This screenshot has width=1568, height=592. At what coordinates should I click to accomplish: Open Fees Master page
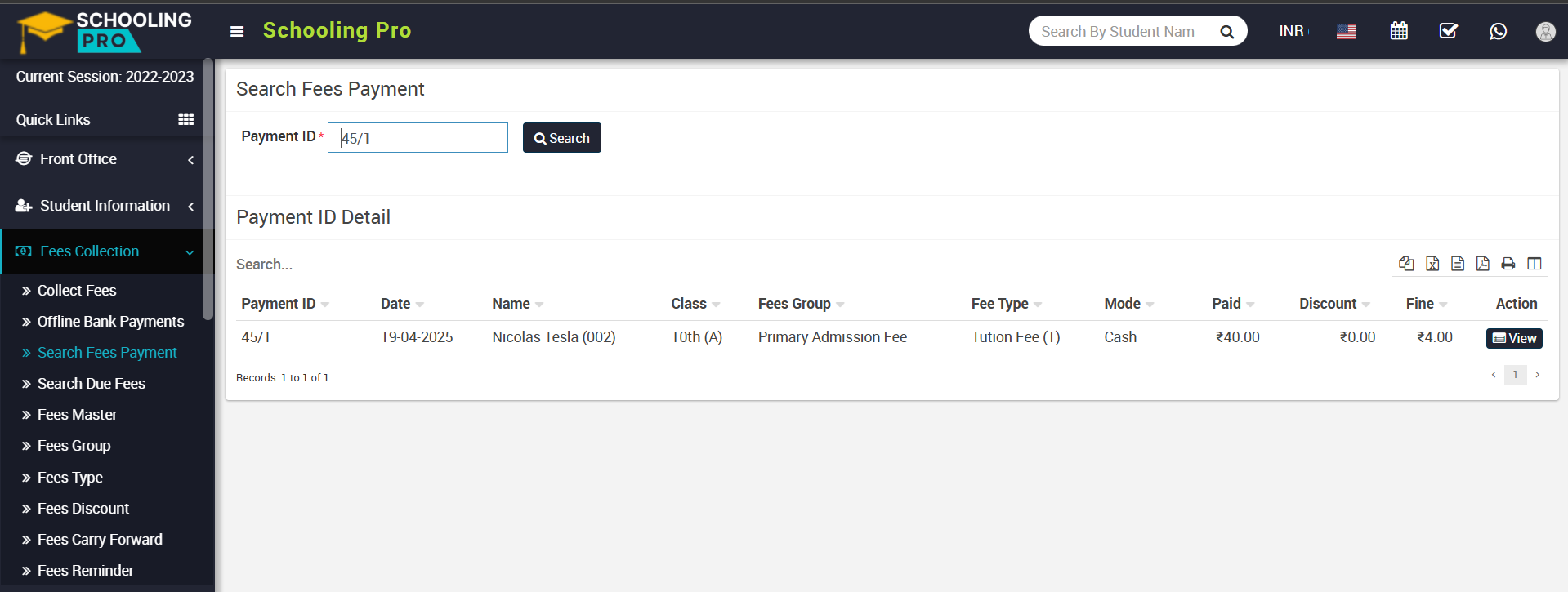[77, 415]
